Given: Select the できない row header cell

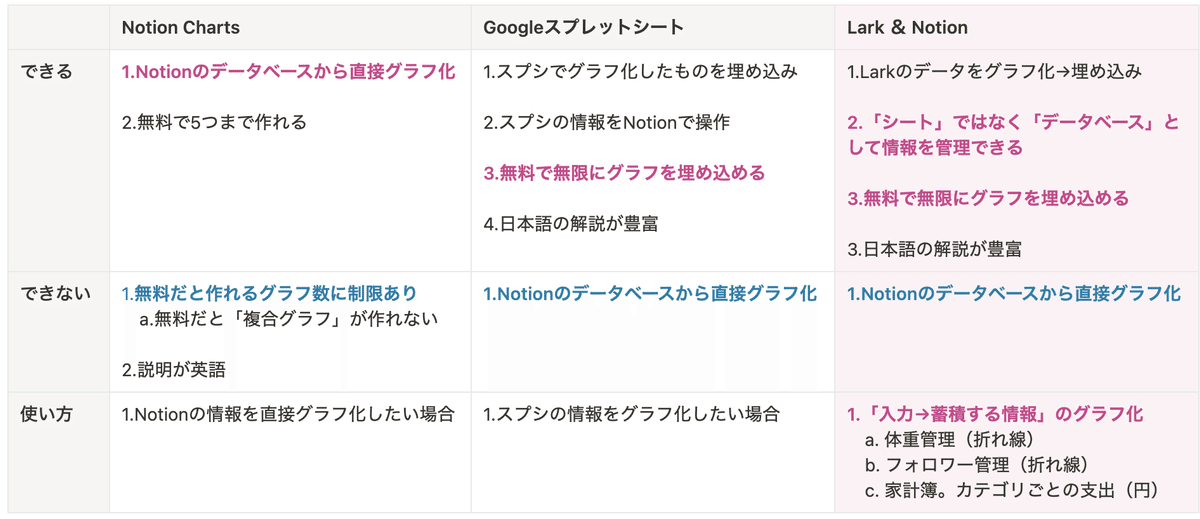Looking at the screenshot, I should tap(56, 294).
